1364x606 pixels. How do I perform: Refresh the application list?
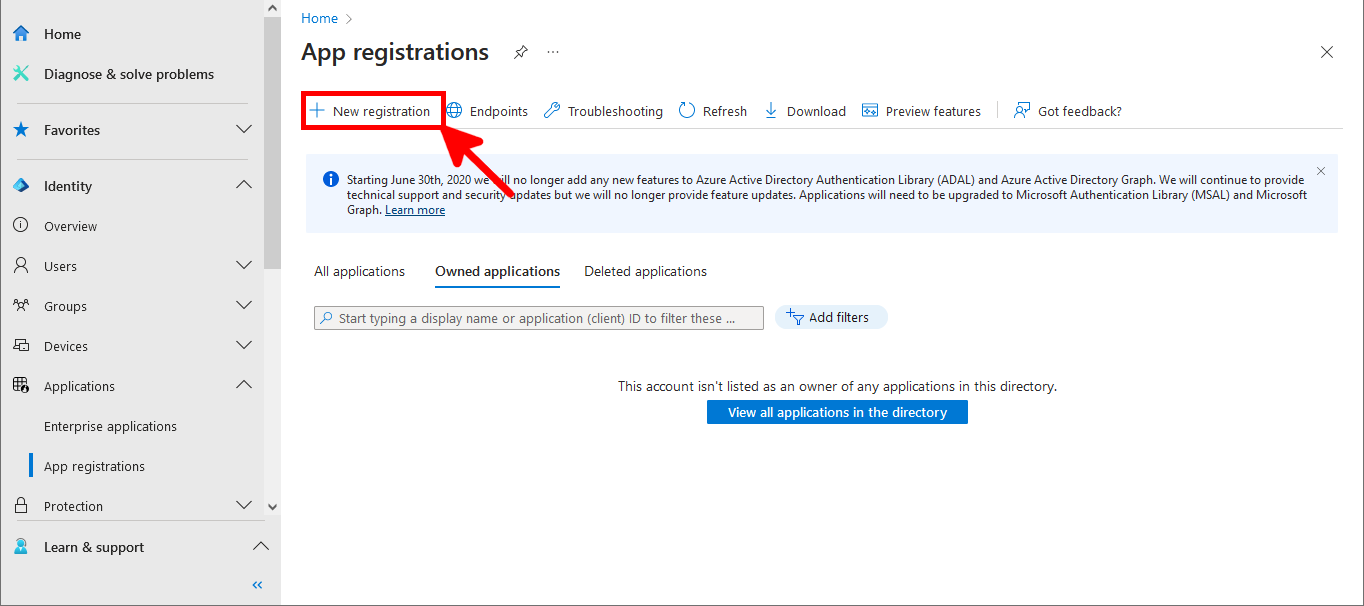point(712,110)
